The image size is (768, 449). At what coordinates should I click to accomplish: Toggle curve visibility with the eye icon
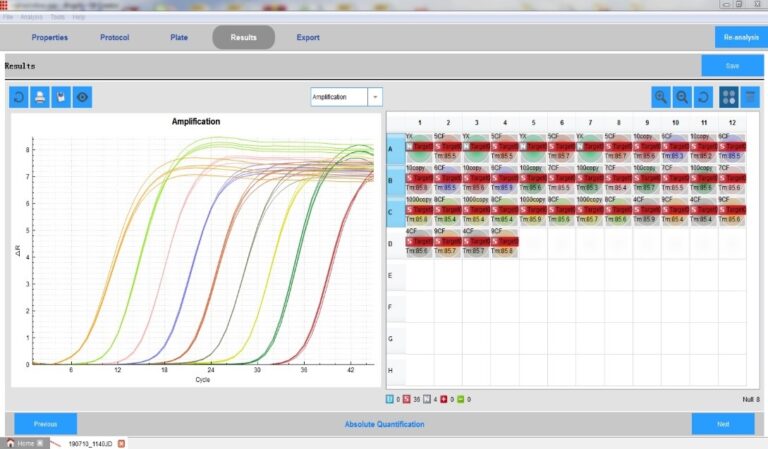click(83, 97)
